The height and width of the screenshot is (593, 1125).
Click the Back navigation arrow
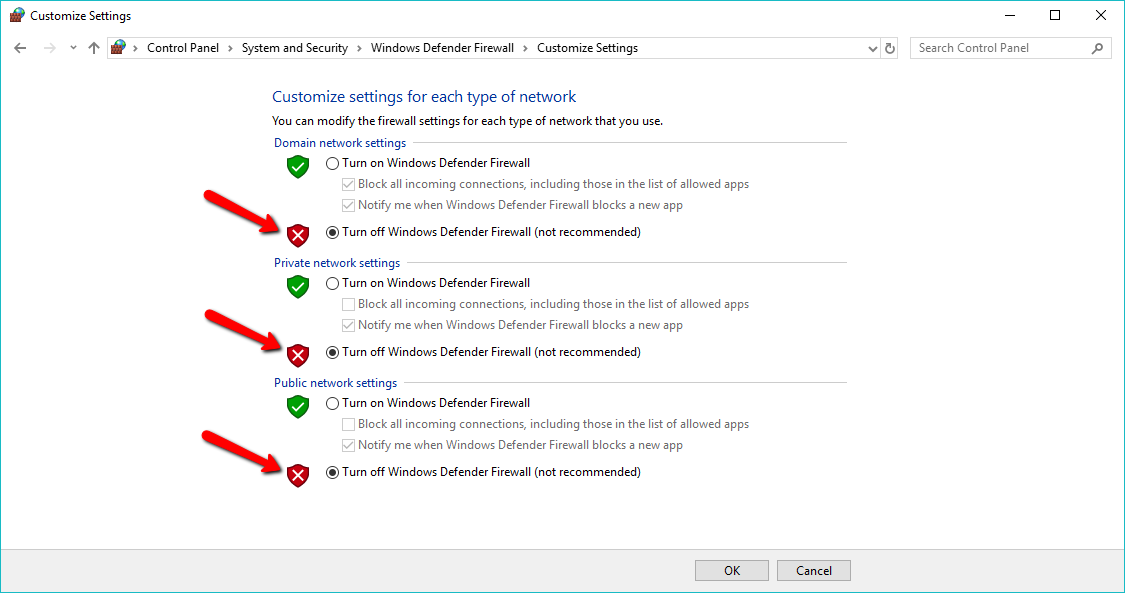click(20, 48)
